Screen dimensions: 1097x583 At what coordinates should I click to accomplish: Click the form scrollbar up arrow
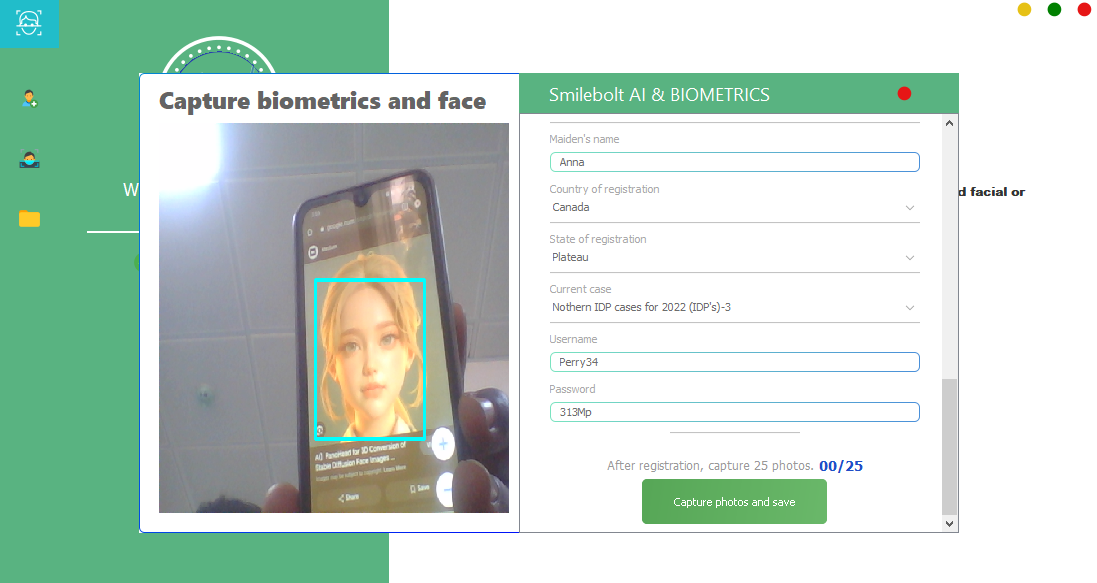point(949,123)
